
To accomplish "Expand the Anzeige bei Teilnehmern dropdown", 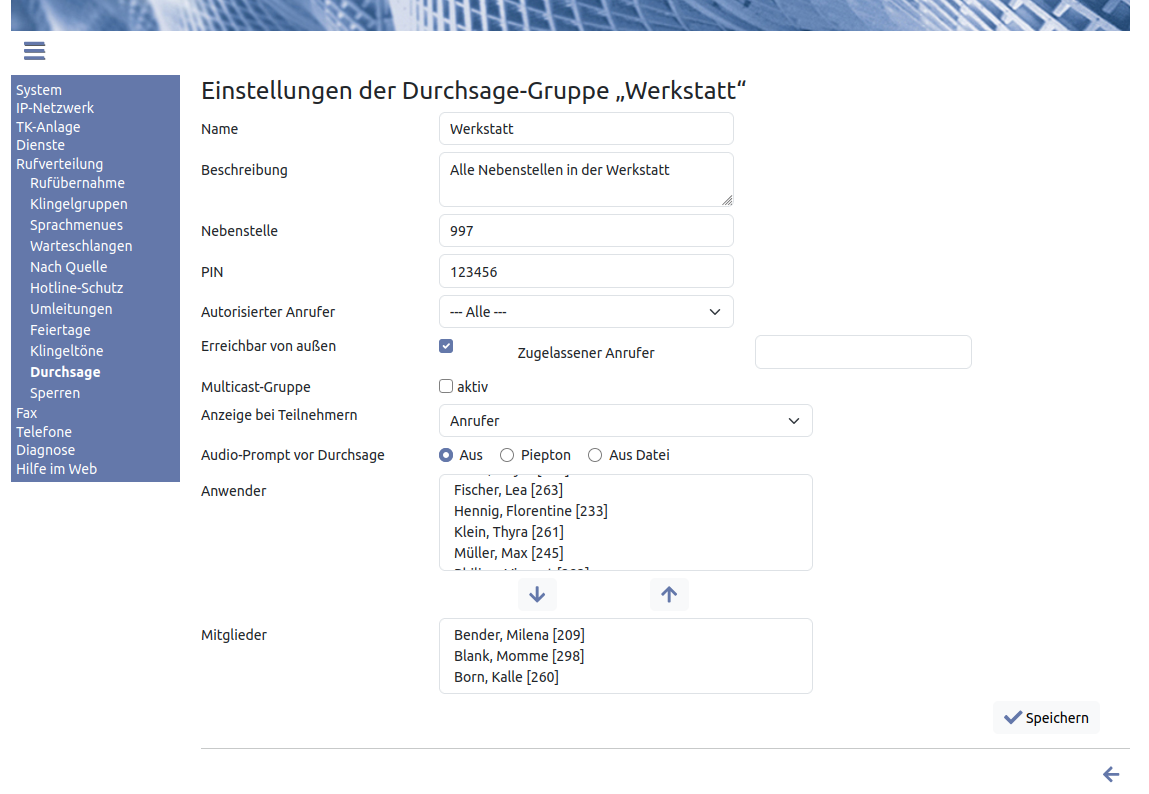I will click(625, 421).
